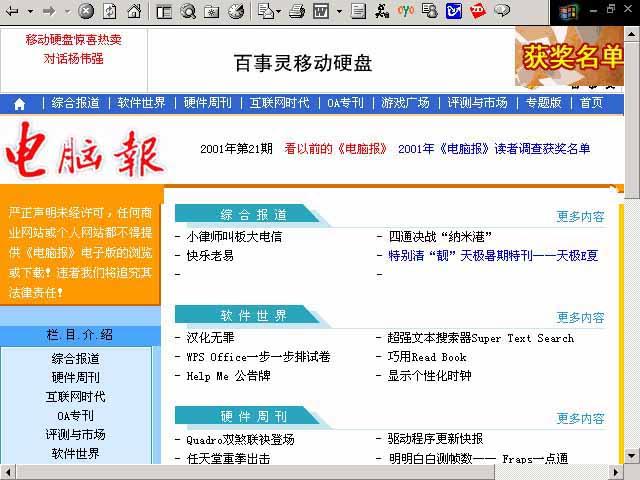640x480 pixels.
Task: Click the blue square toolbar icon
Action: click(x=453, y=11)
